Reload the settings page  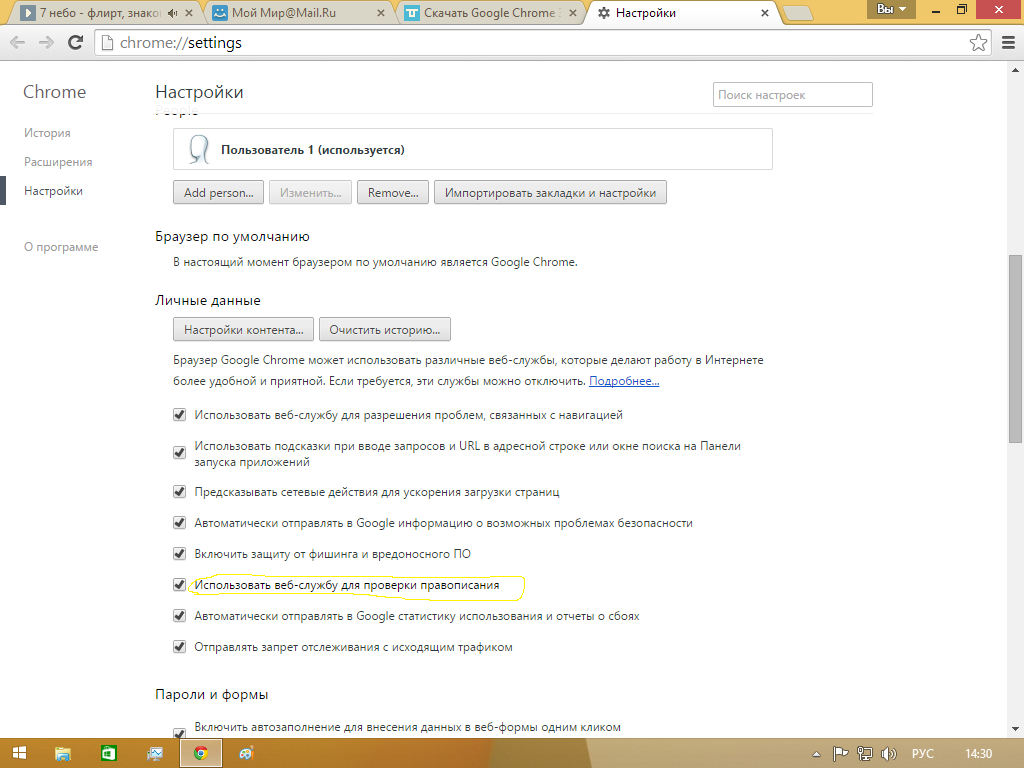coord(76,43)
